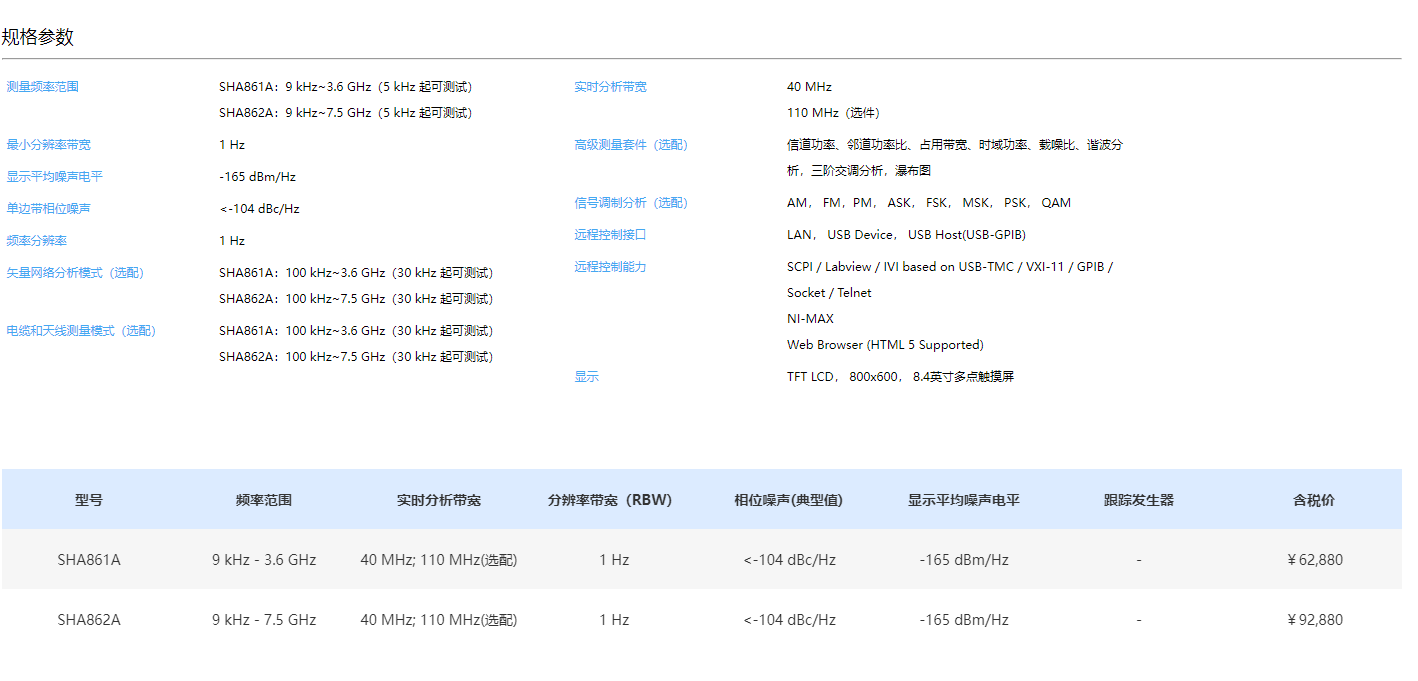Select the 远程控制接口 label

click(610, 235)
